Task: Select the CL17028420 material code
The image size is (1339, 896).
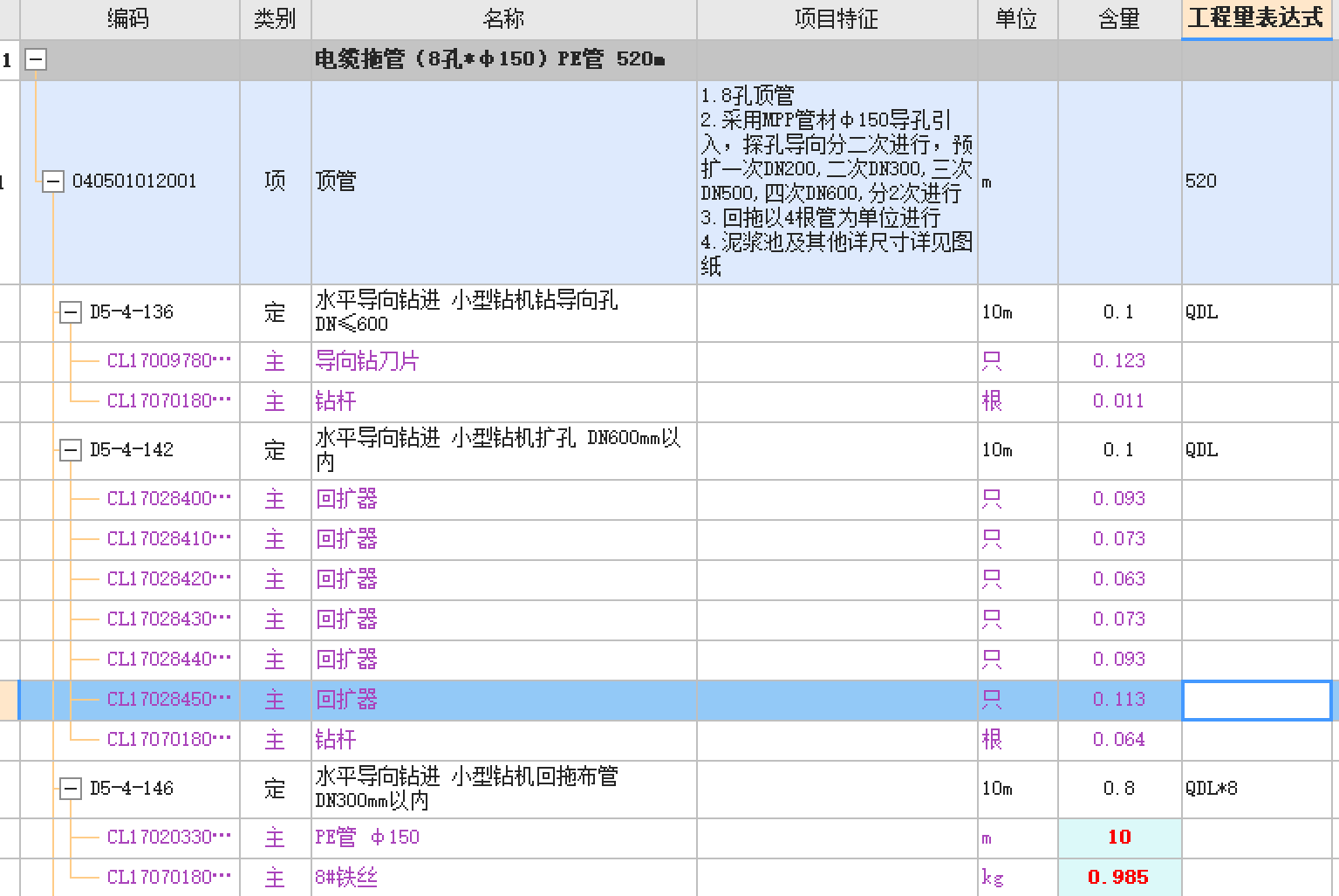Action: coord(169,579)
